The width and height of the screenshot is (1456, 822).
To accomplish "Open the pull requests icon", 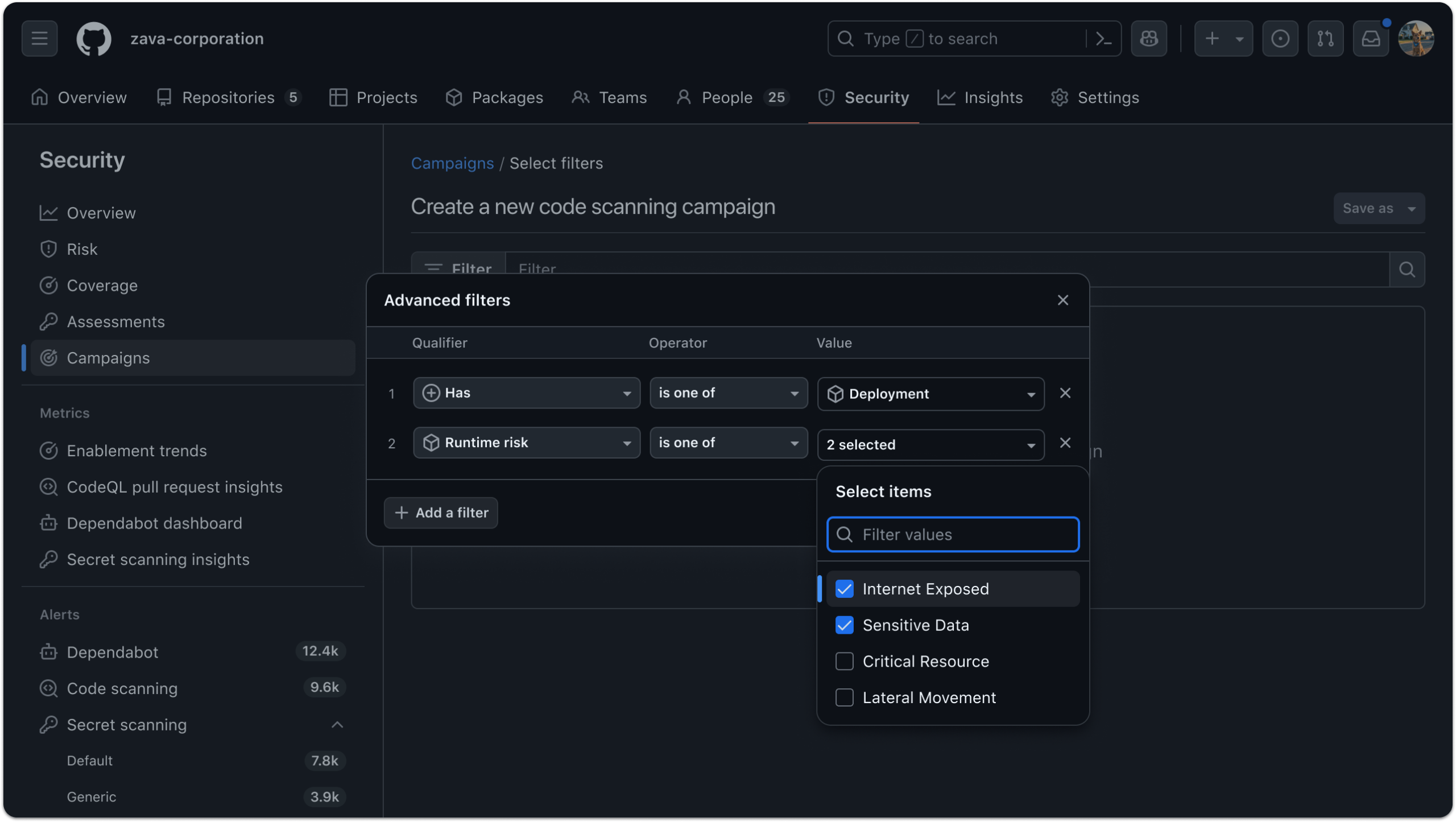I will (x=1325, y=38).
